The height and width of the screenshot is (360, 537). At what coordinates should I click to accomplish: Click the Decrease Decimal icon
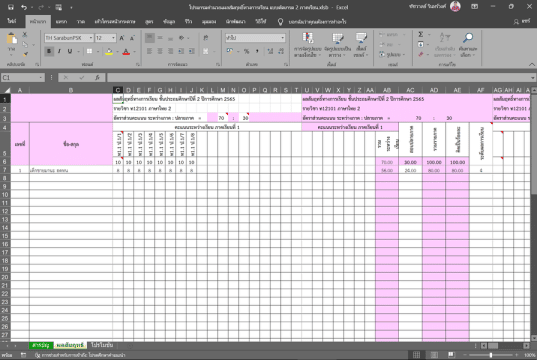coord(281,51)
